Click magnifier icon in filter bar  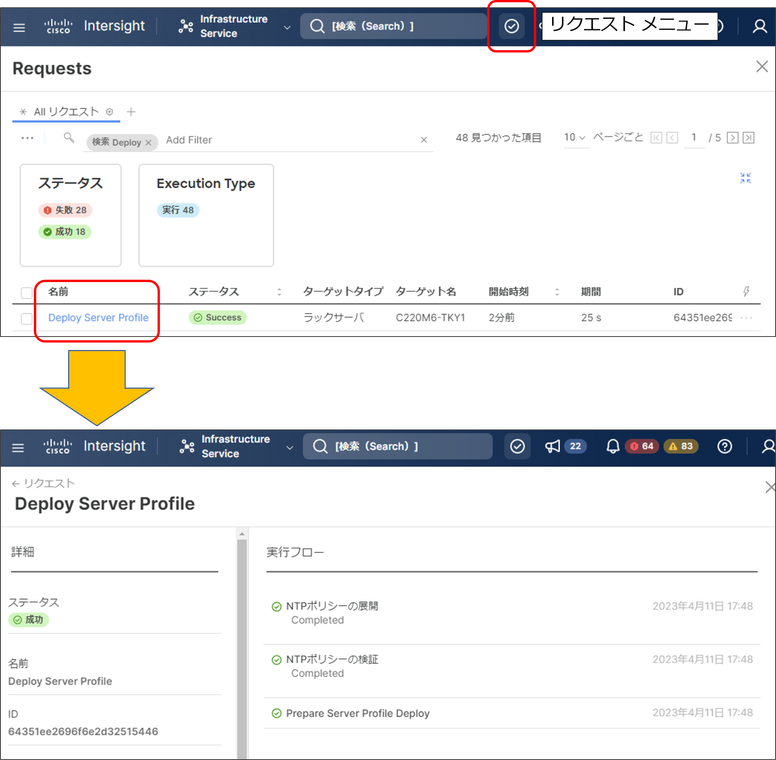coord(69,138)
